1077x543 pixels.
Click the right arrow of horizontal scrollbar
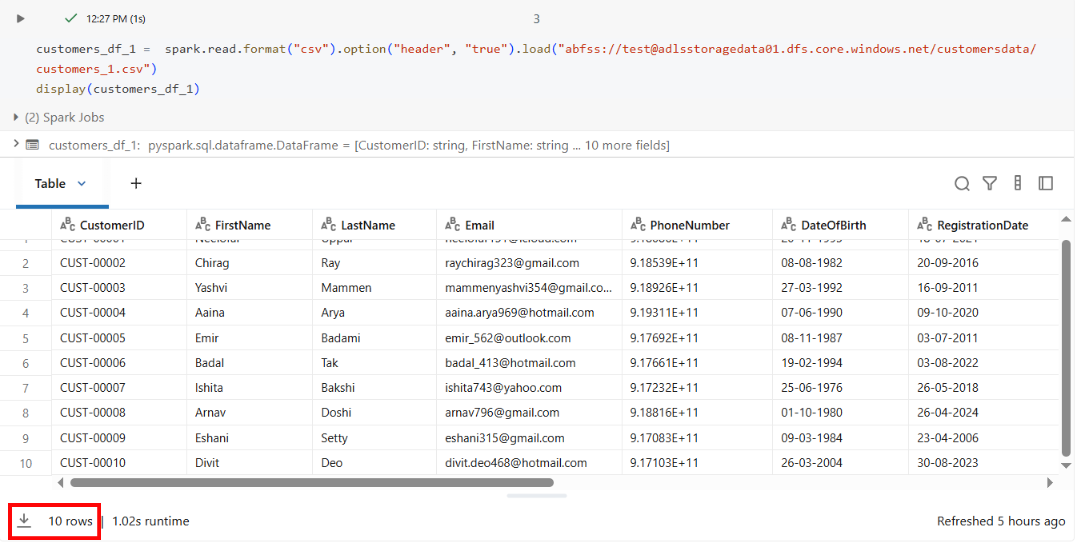click(x=1050, y=482)
